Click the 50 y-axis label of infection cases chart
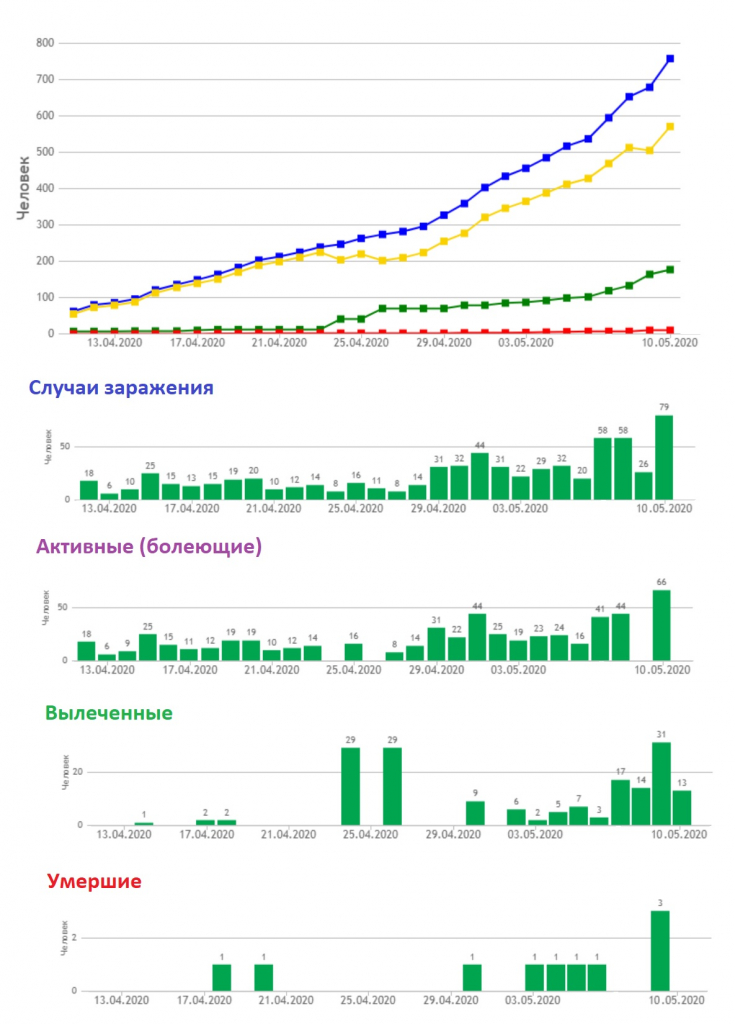 coord(67,447)
